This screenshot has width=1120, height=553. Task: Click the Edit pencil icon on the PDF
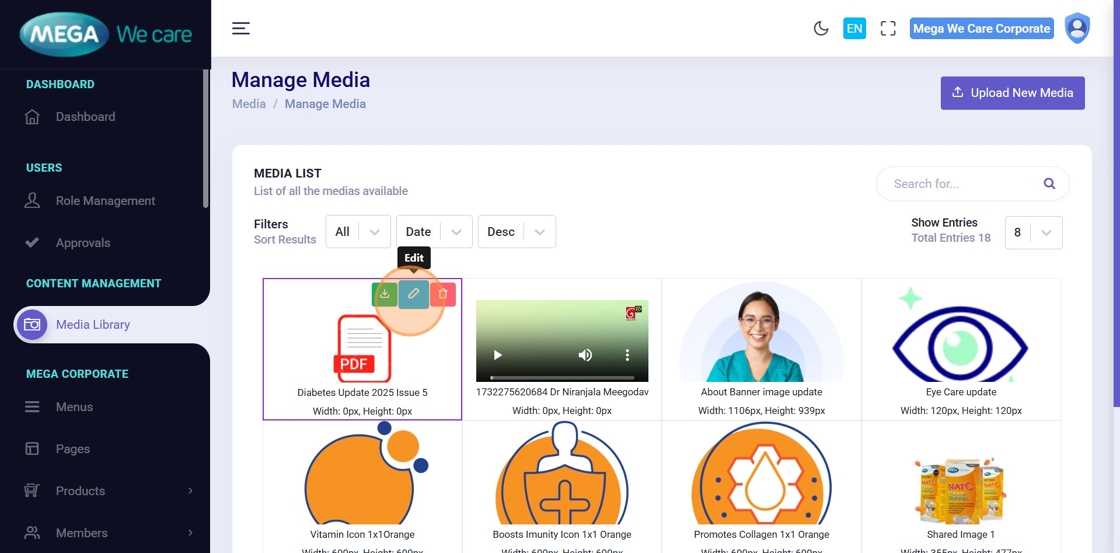pyautogui.click(x=414, y=294)
